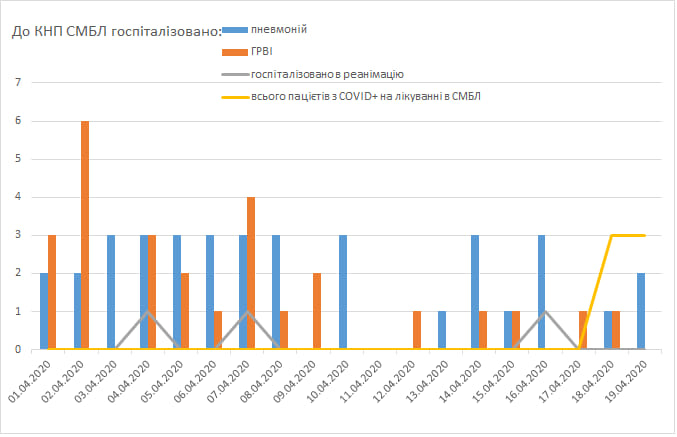This screenshot has height=437, width=677.
Task: Click the gray line peak at 04.04.2020
Action: tap(148, 312)
